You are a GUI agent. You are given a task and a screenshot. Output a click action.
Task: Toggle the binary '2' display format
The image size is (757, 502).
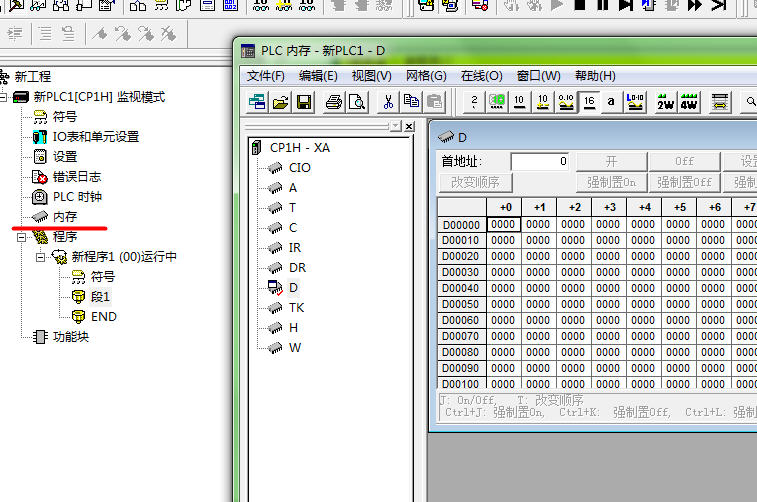tap(473, 102)
